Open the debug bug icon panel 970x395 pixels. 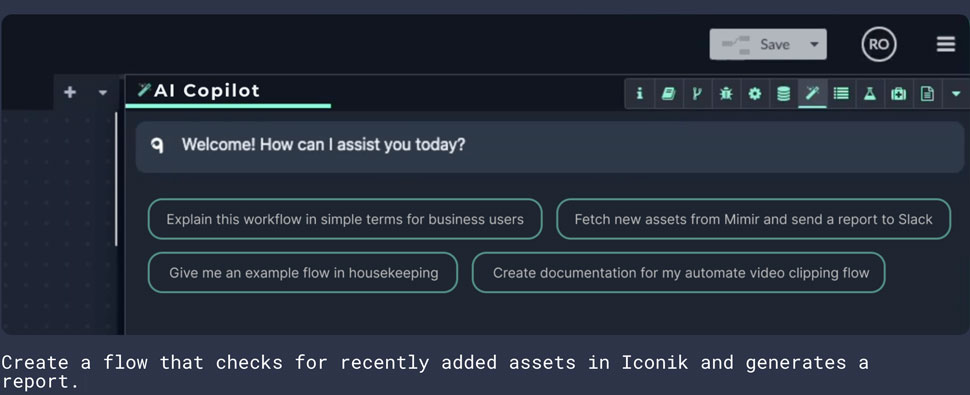tap(726, 94)
